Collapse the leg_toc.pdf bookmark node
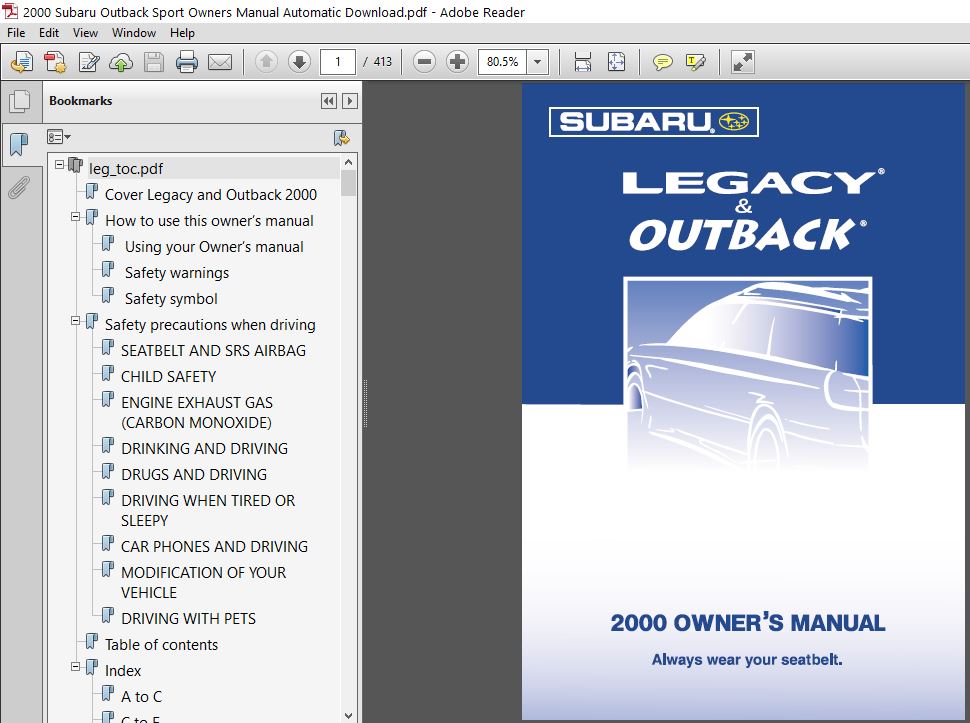Viewport: 970px width, 723px height. tap(59, 165)
